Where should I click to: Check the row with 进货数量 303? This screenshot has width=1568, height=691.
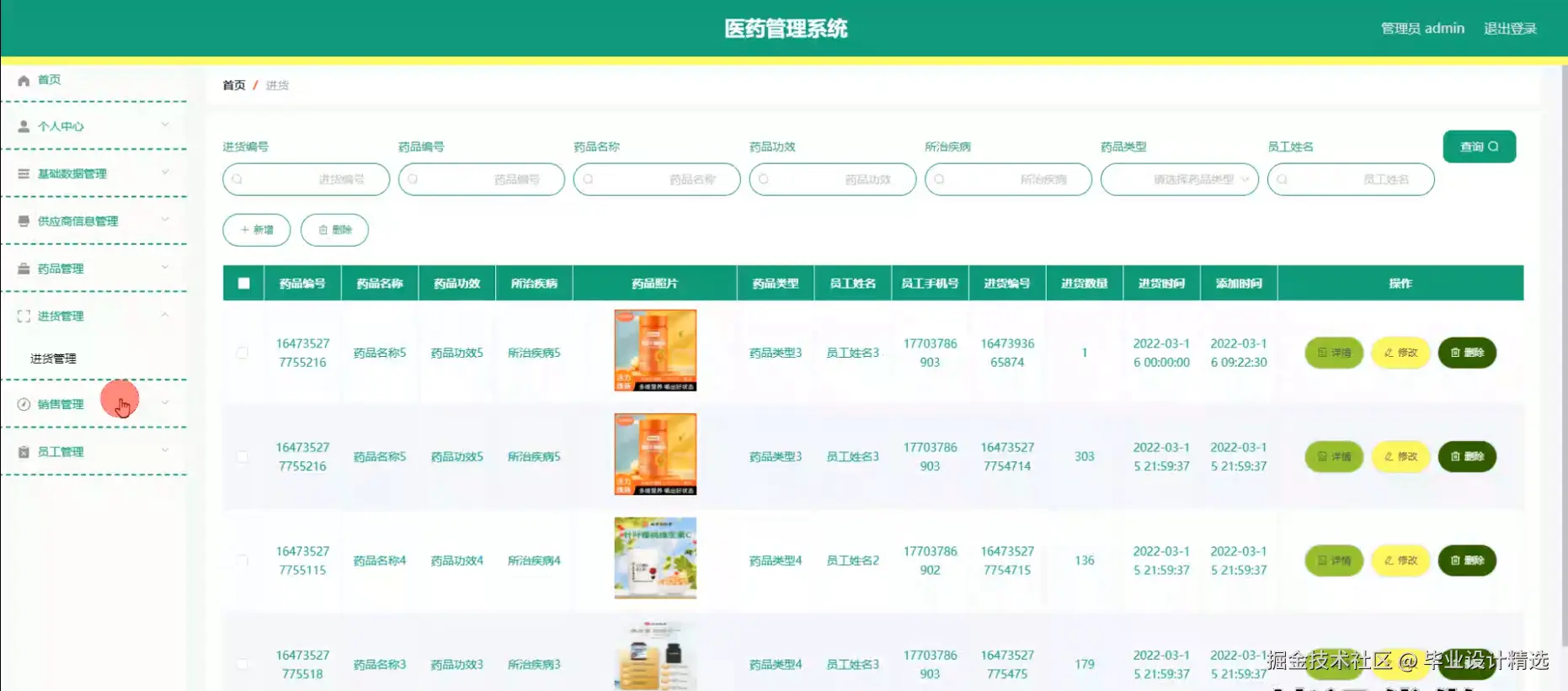pos(243,456)
